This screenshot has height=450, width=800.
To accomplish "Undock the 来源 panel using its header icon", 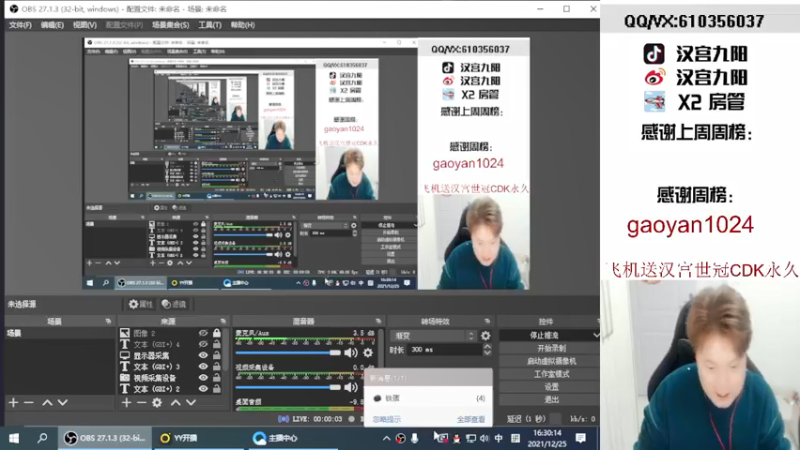I will point(223,321).
